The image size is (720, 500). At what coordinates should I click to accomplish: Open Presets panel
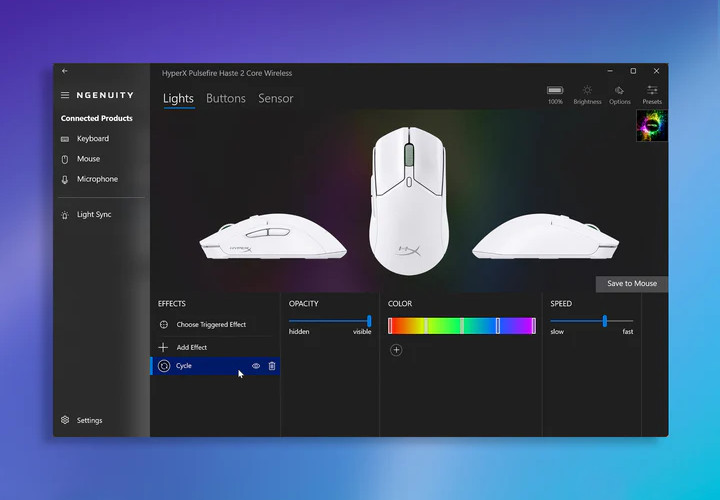coord(652,95)
